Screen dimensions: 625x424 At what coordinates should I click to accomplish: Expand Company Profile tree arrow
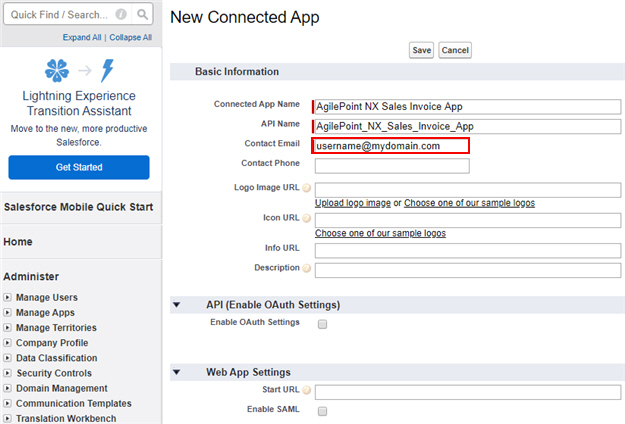click(x=7, y=343)
